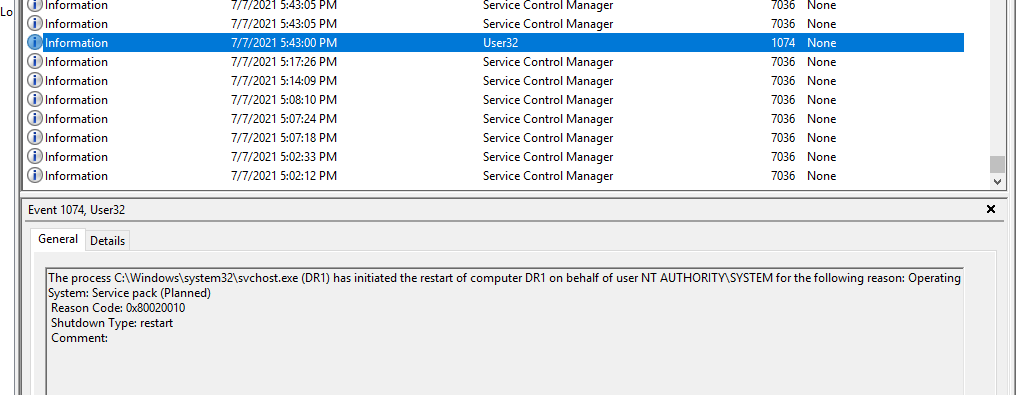Select the General tab
The height and width of the screenshot is (395, 1016).
pyautogui.click(x=58, y=239)
